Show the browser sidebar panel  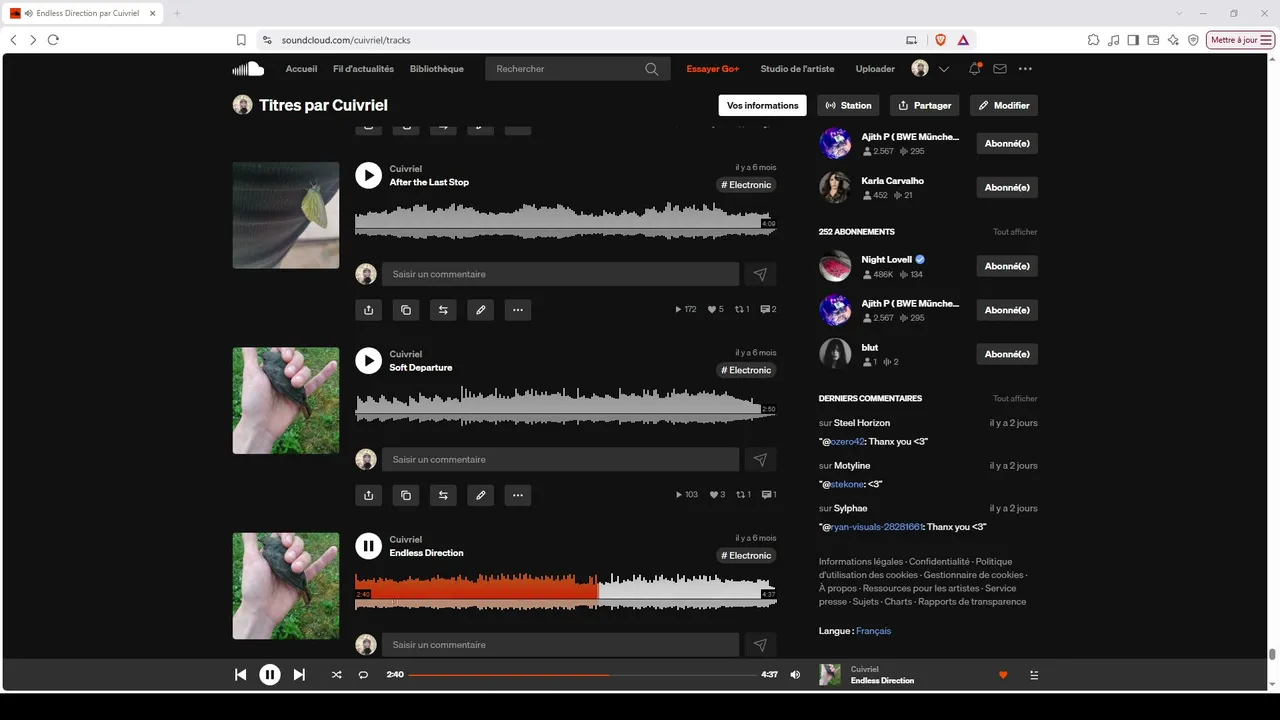coord(1133,40)
